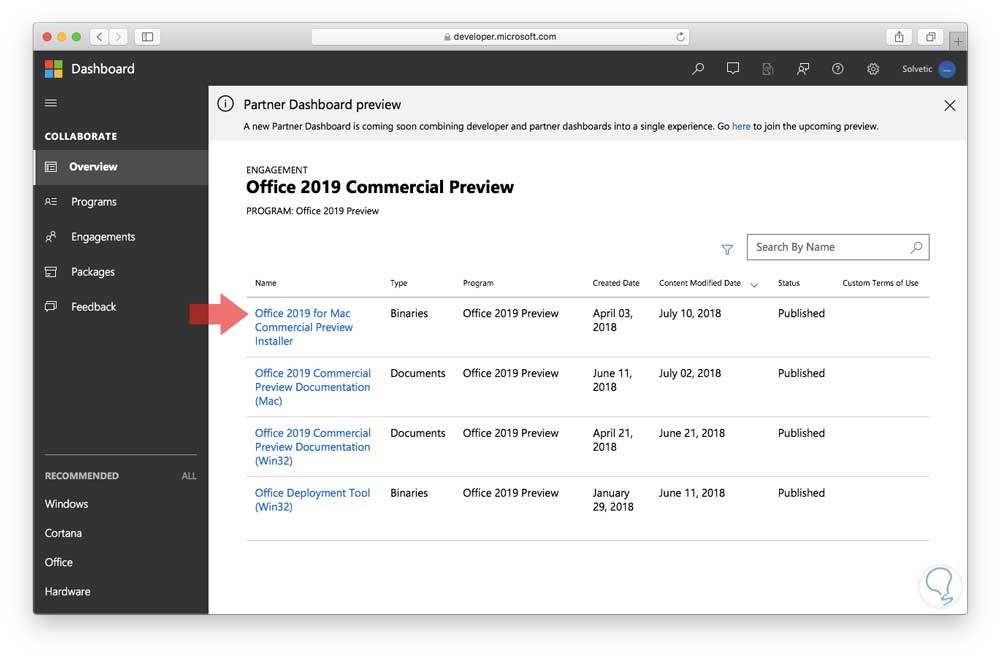Viewport: 1000px width, 657px height.
Task: Close the Partner Dashboard preview banner
Action: coord(950,105)
